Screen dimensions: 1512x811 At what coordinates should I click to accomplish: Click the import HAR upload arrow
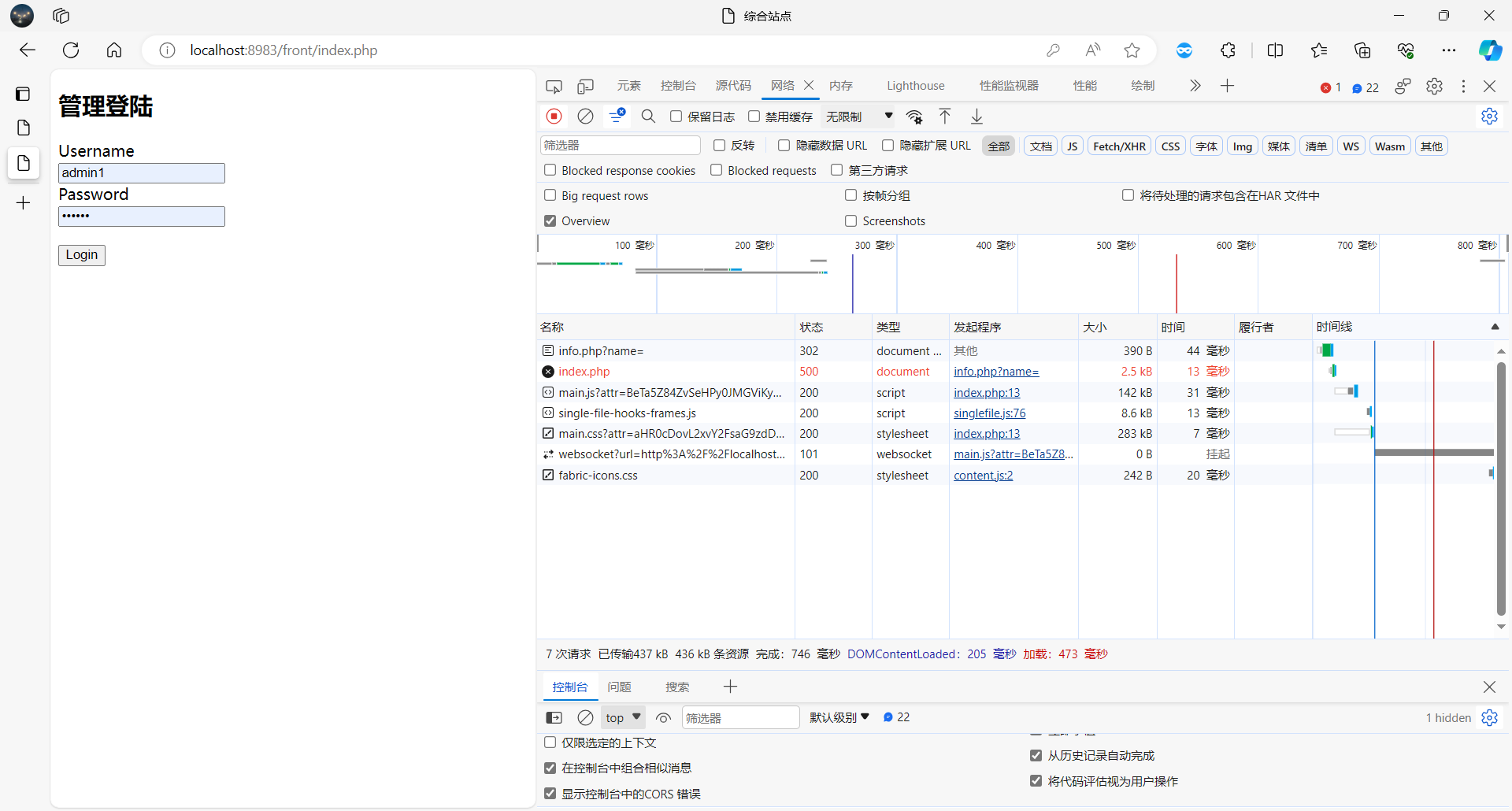[945, 117]
